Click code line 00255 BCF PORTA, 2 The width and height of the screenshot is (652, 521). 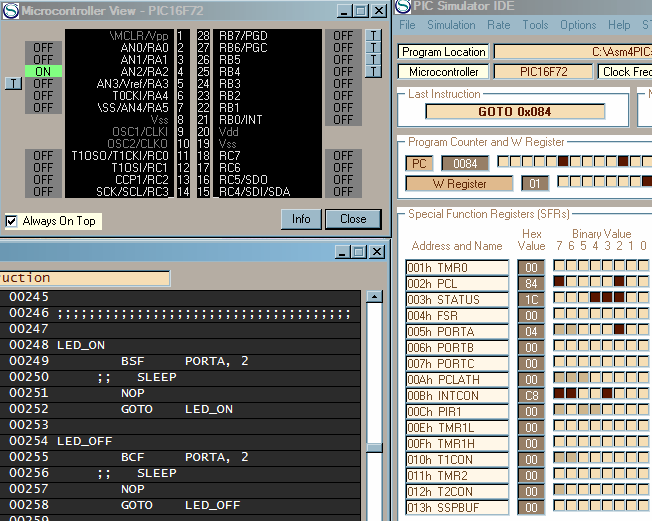[x=180, y=457]
